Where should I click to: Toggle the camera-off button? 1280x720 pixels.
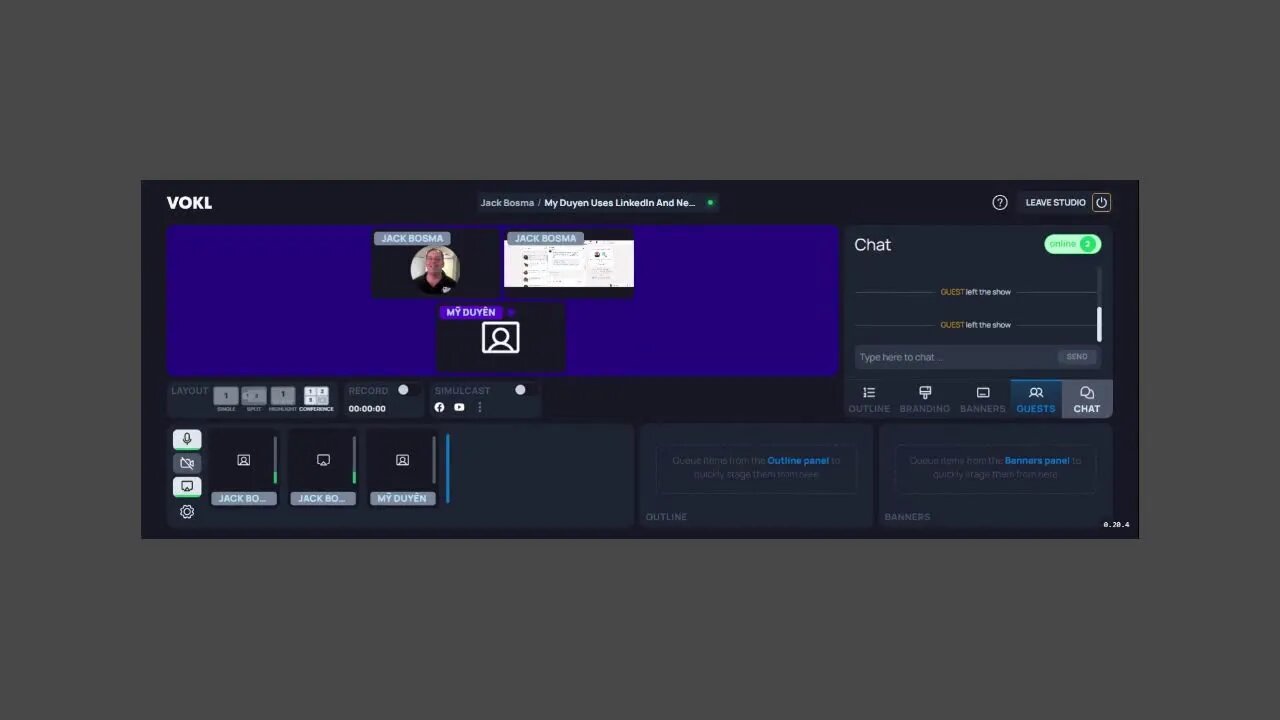[187, 463]
